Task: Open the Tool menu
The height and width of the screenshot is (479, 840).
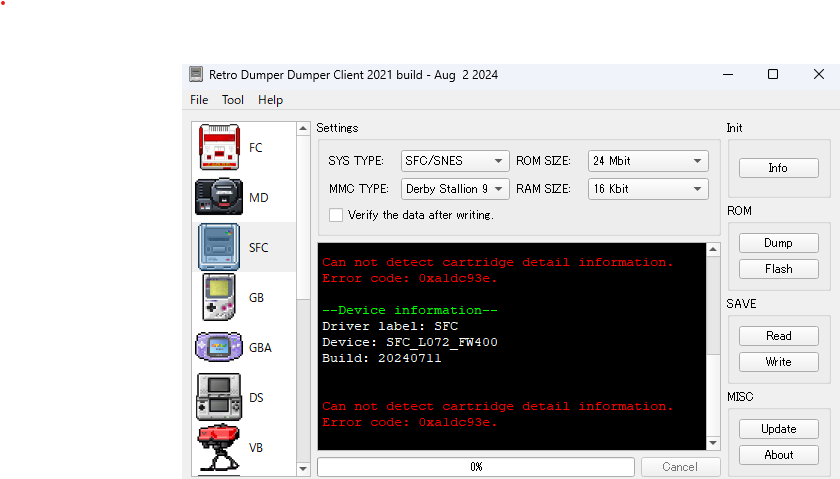Action: (233, 100)
